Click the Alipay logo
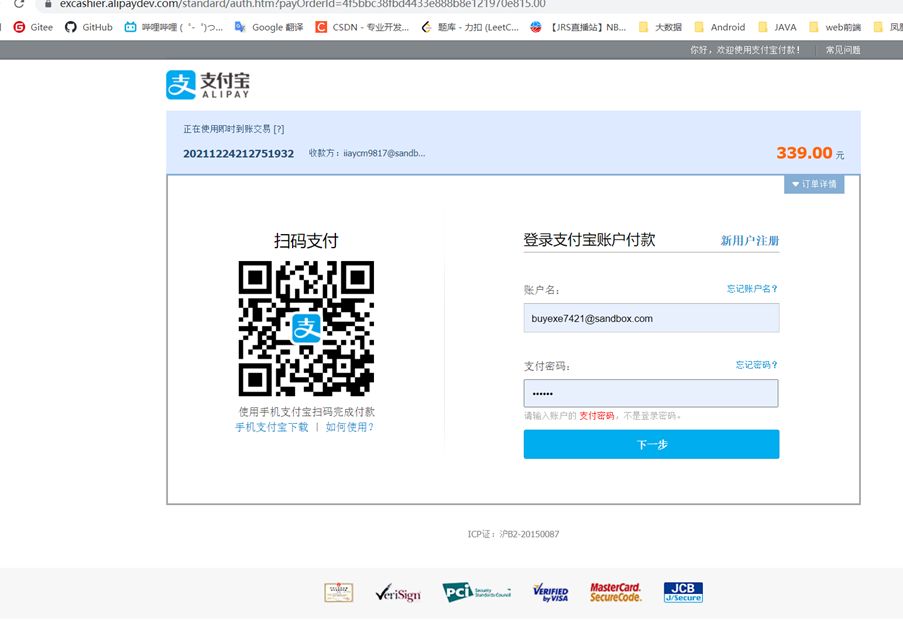 (x=208, y=85)
